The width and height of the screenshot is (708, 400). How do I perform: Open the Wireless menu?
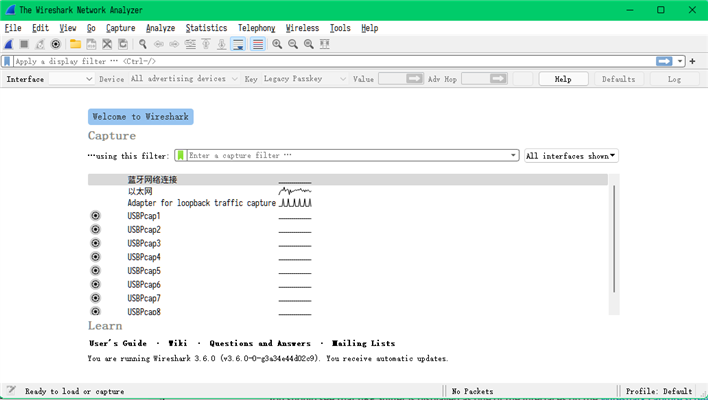click(302, 28)
